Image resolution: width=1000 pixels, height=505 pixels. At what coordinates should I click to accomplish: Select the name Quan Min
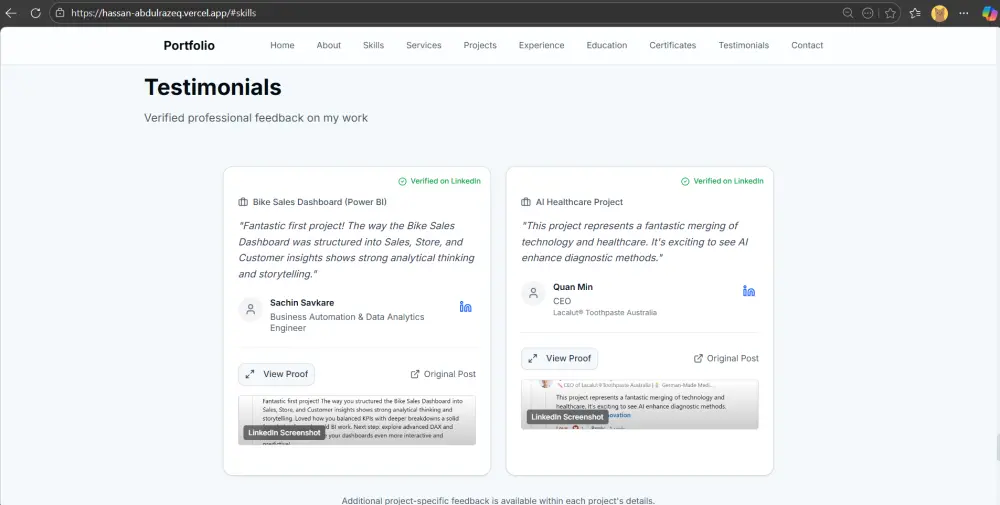click(x=573, y=287)
